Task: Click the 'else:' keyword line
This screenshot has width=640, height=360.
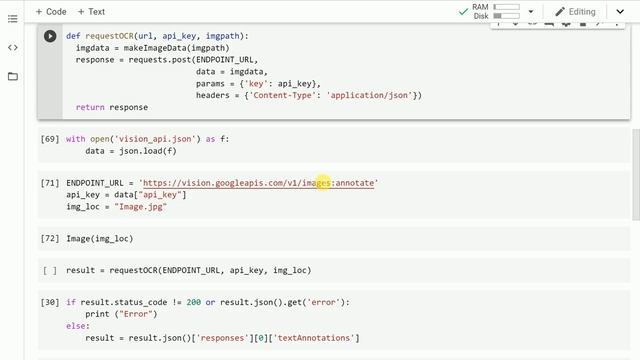Action: point(78,326)
